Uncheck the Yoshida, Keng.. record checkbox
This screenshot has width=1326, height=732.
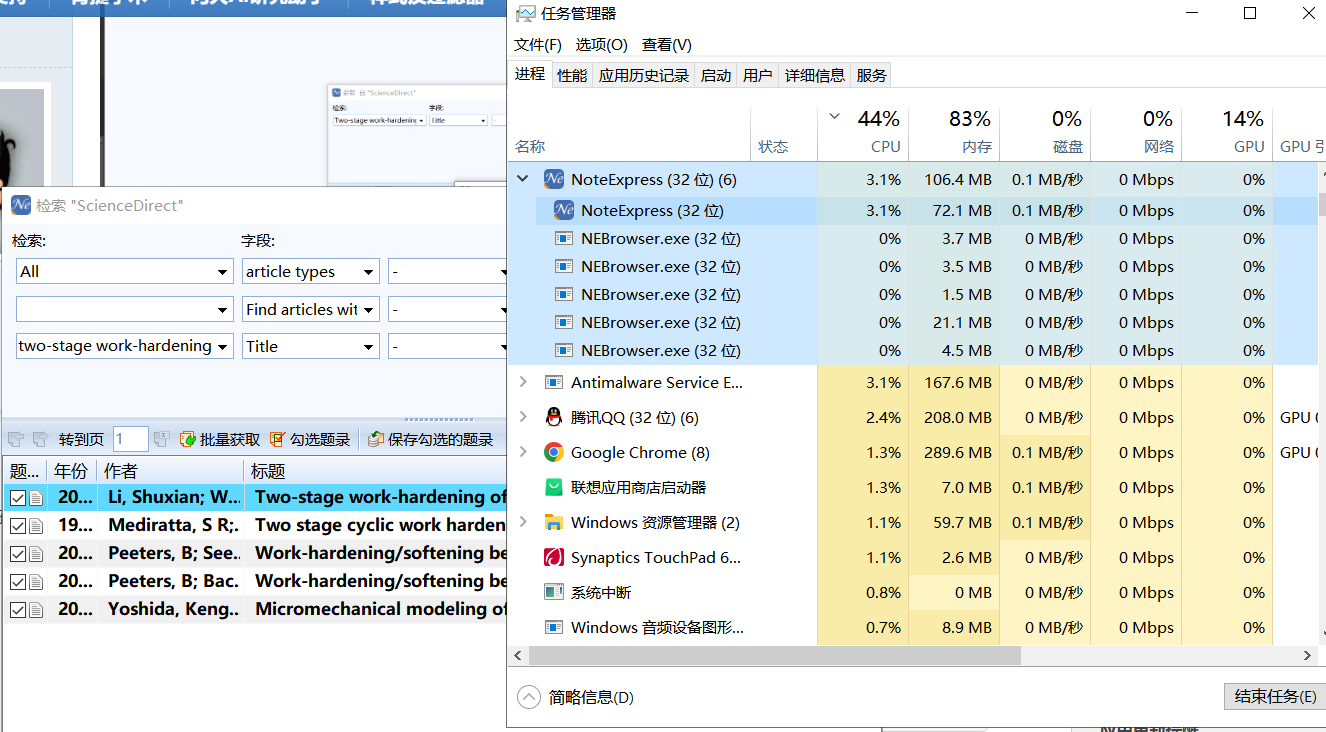[18, 609]
